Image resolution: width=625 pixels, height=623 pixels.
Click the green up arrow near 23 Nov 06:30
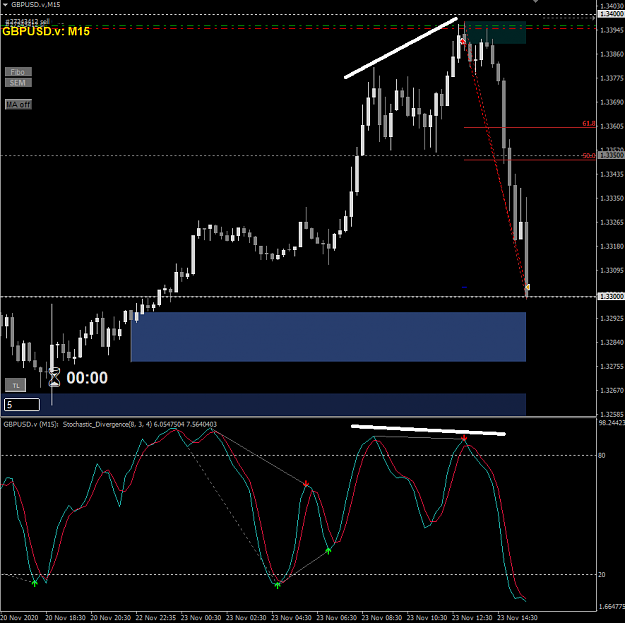tap(328, 551)
